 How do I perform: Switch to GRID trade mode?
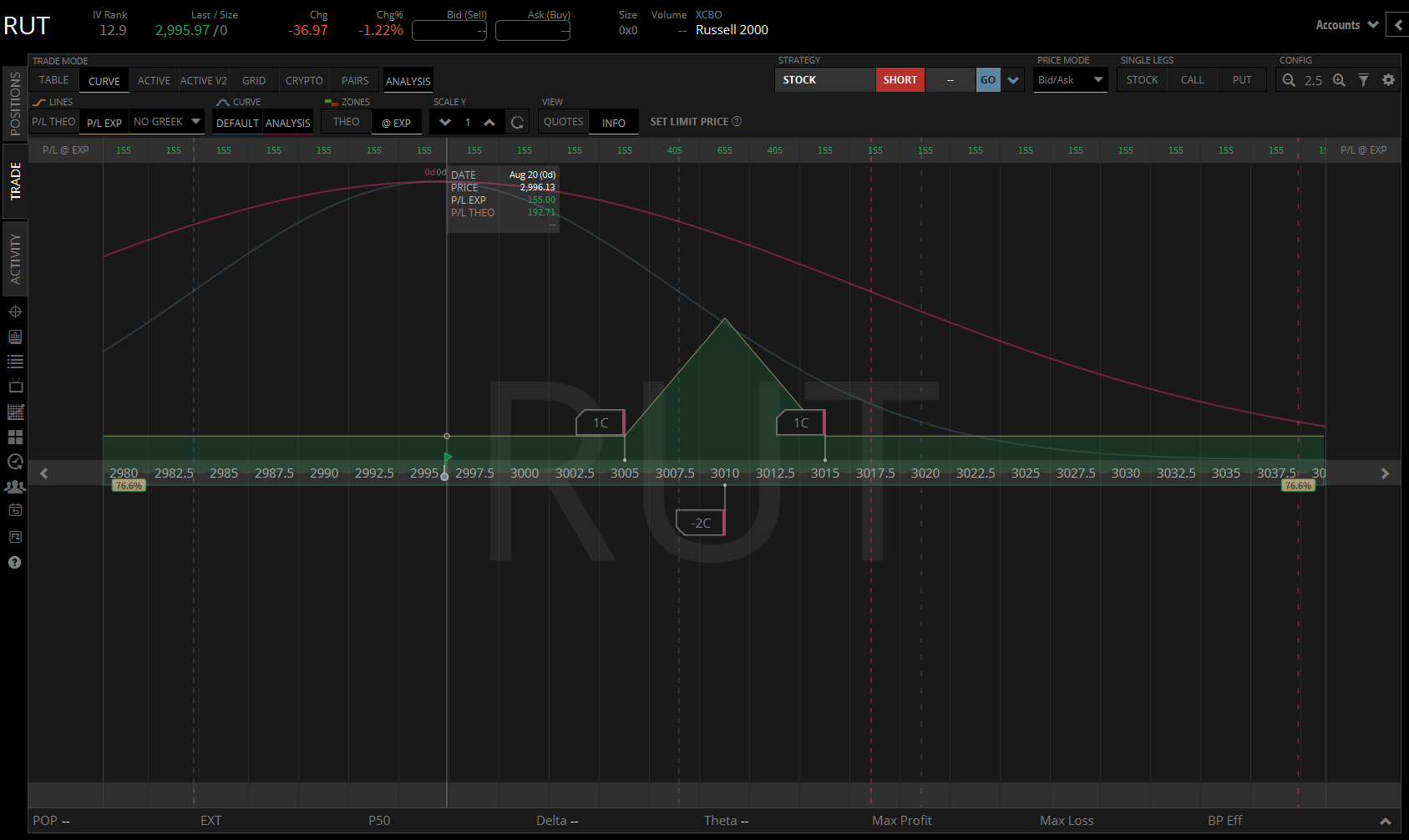(254, 81)
